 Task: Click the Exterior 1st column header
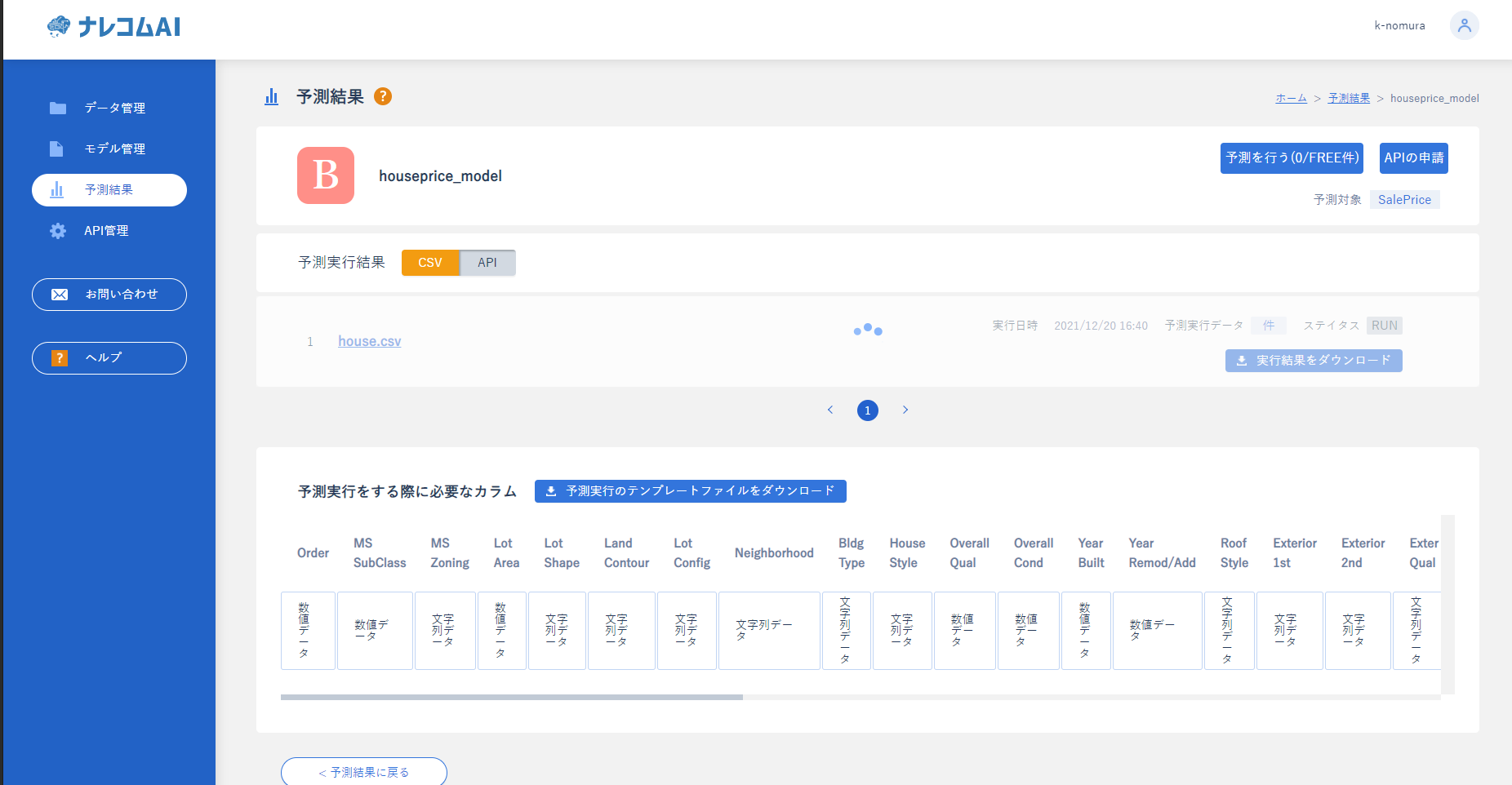pyautogui.click(x=1295, y=553)
